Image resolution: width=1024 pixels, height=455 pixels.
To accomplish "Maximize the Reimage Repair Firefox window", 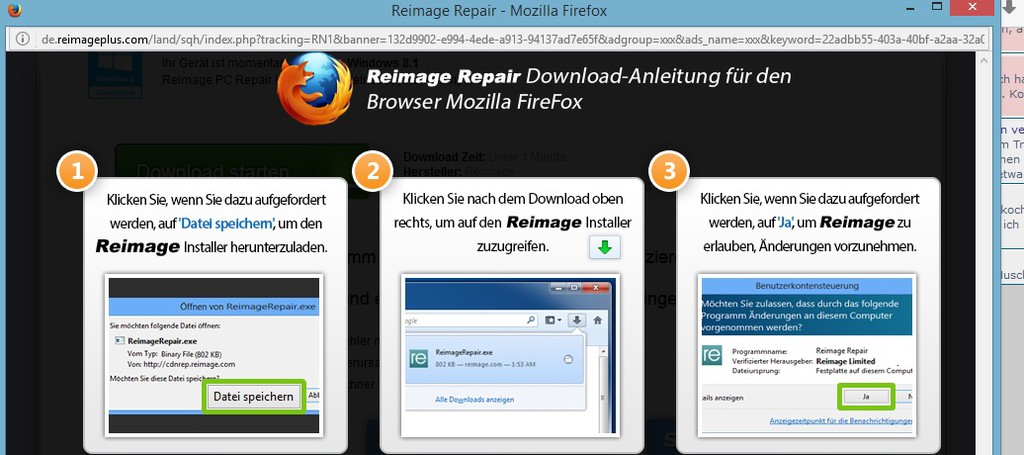I will coord(937,7).
